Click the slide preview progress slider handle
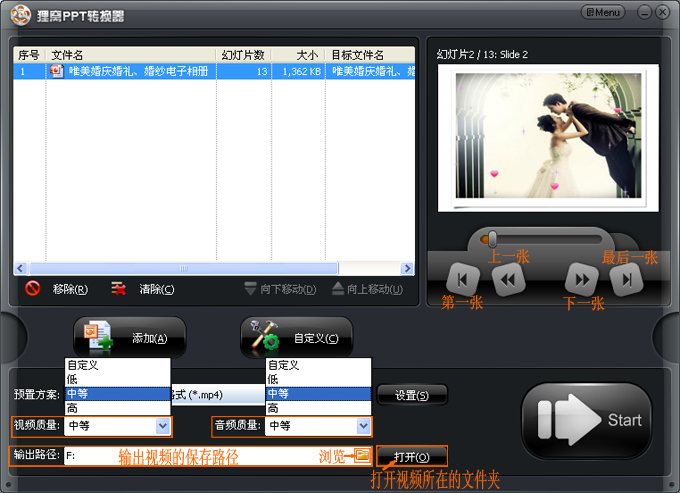The height and width of the screenshot is (493, 680). 492,239
